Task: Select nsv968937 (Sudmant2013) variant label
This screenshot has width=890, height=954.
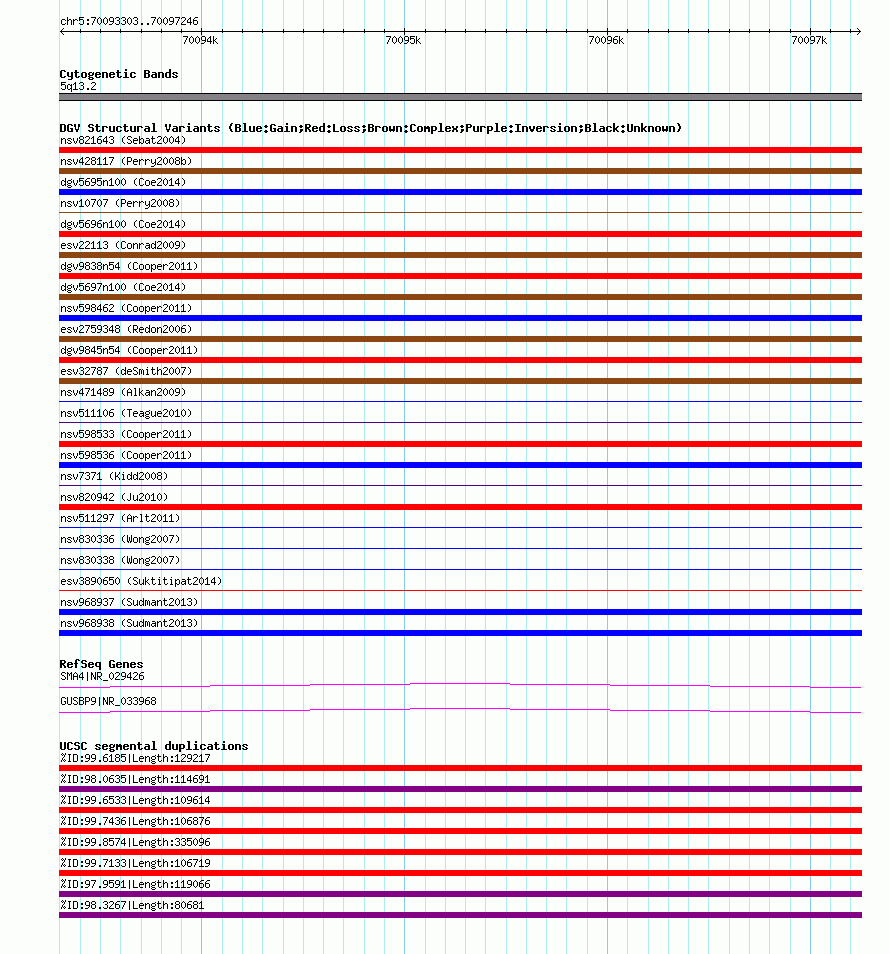Action: tap(129, 602)
